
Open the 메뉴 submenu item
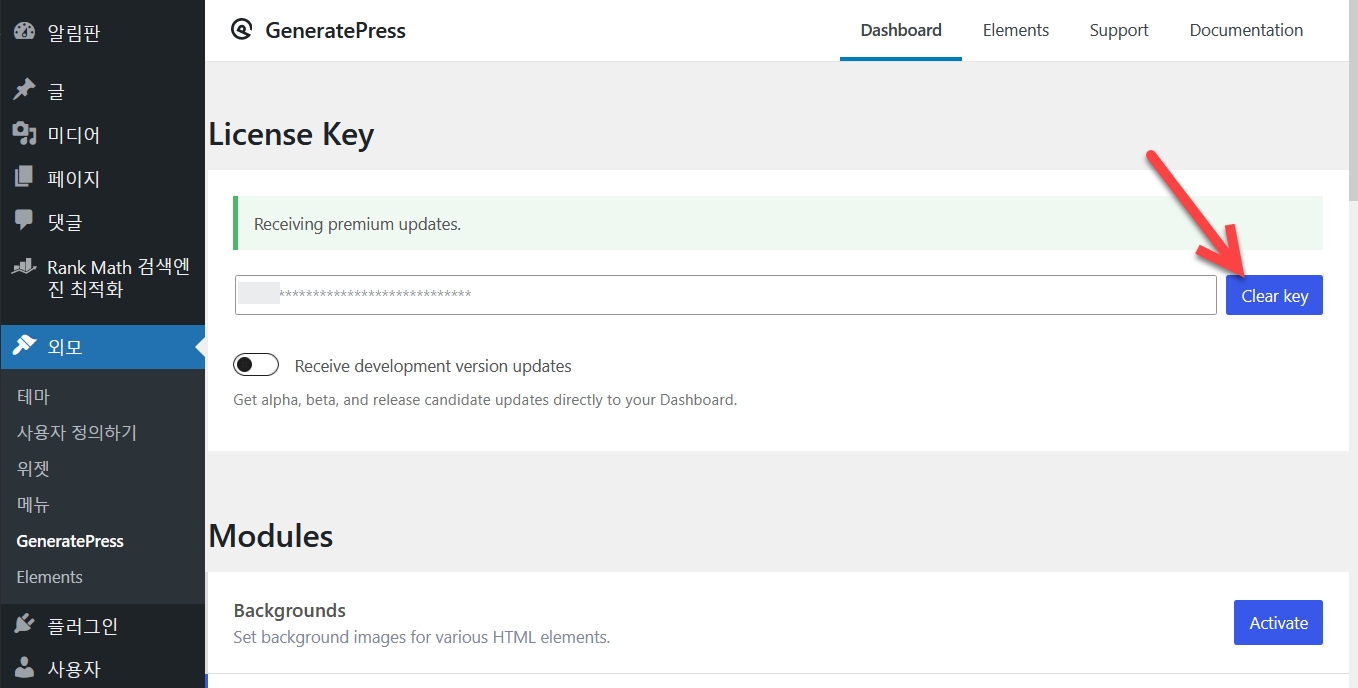[33, 504]
